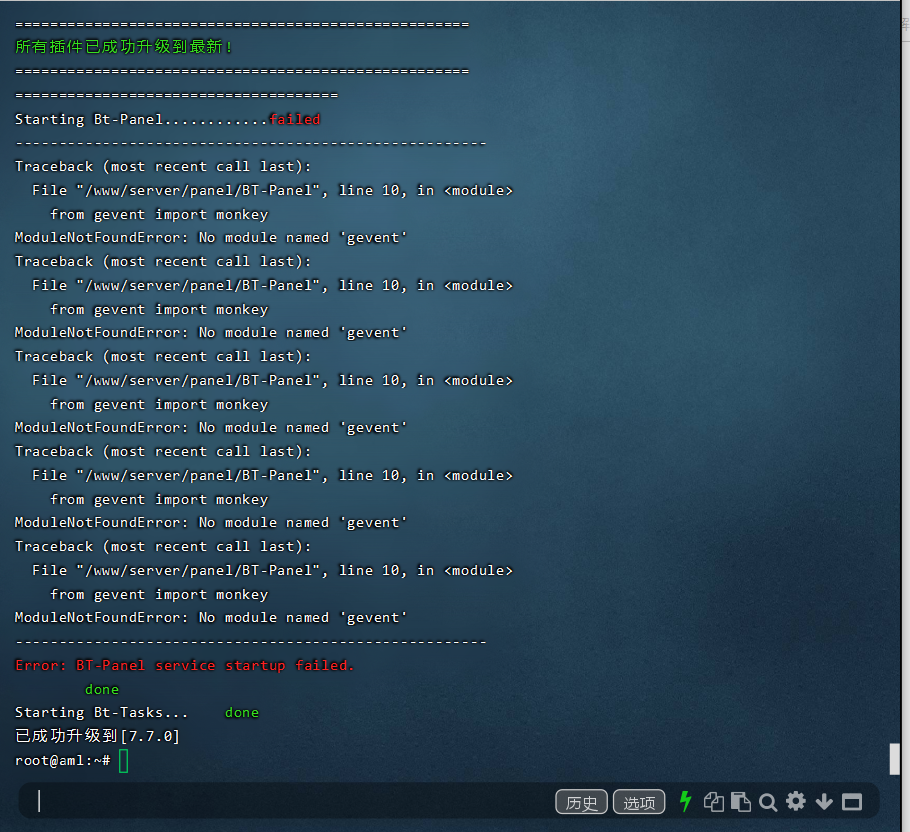Click the copy icon in command bar
This screenshot has width=910, height=832.
pos(713,802)
